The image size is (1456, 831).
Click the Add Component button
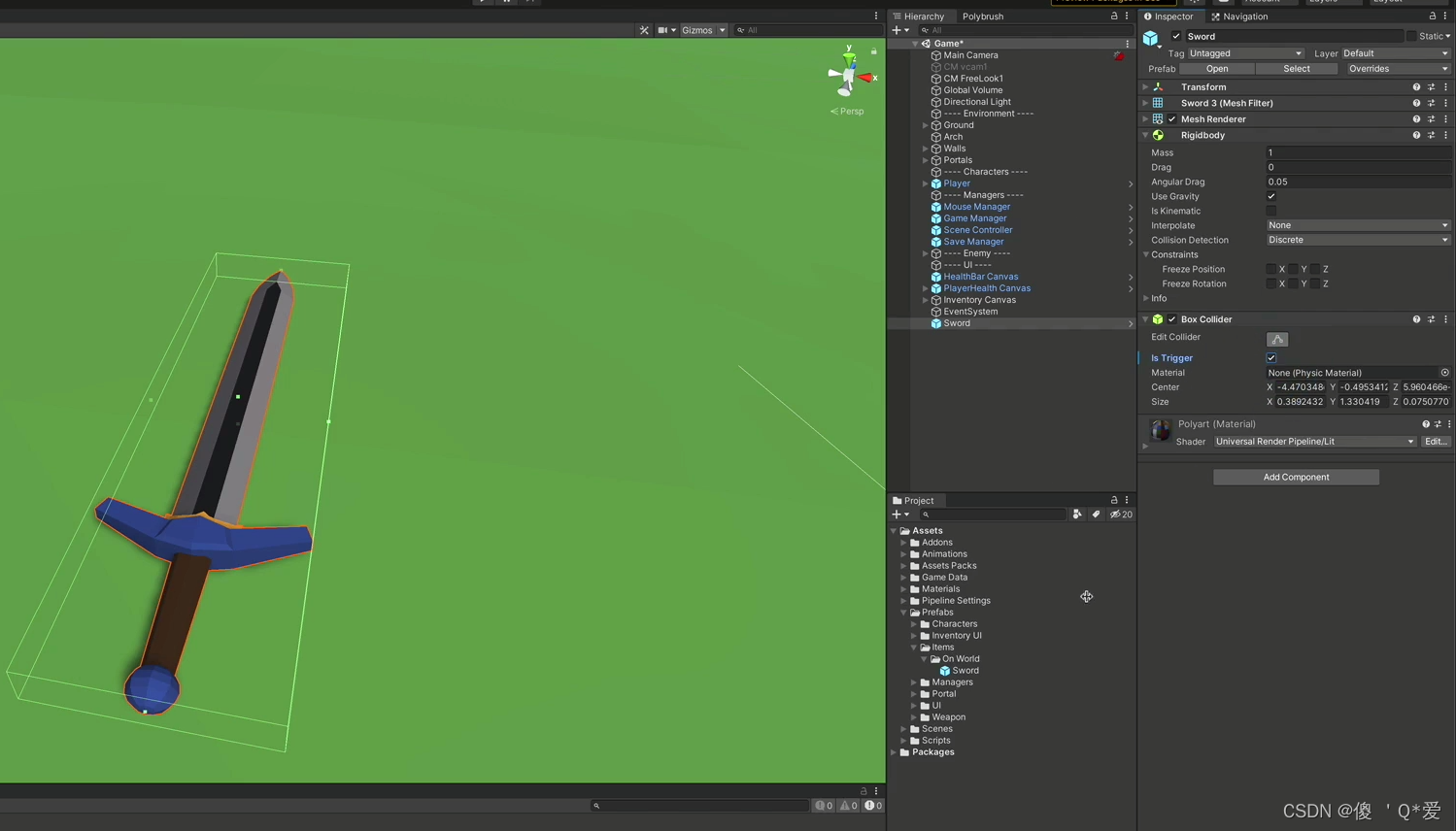(x=1296, y=477)
